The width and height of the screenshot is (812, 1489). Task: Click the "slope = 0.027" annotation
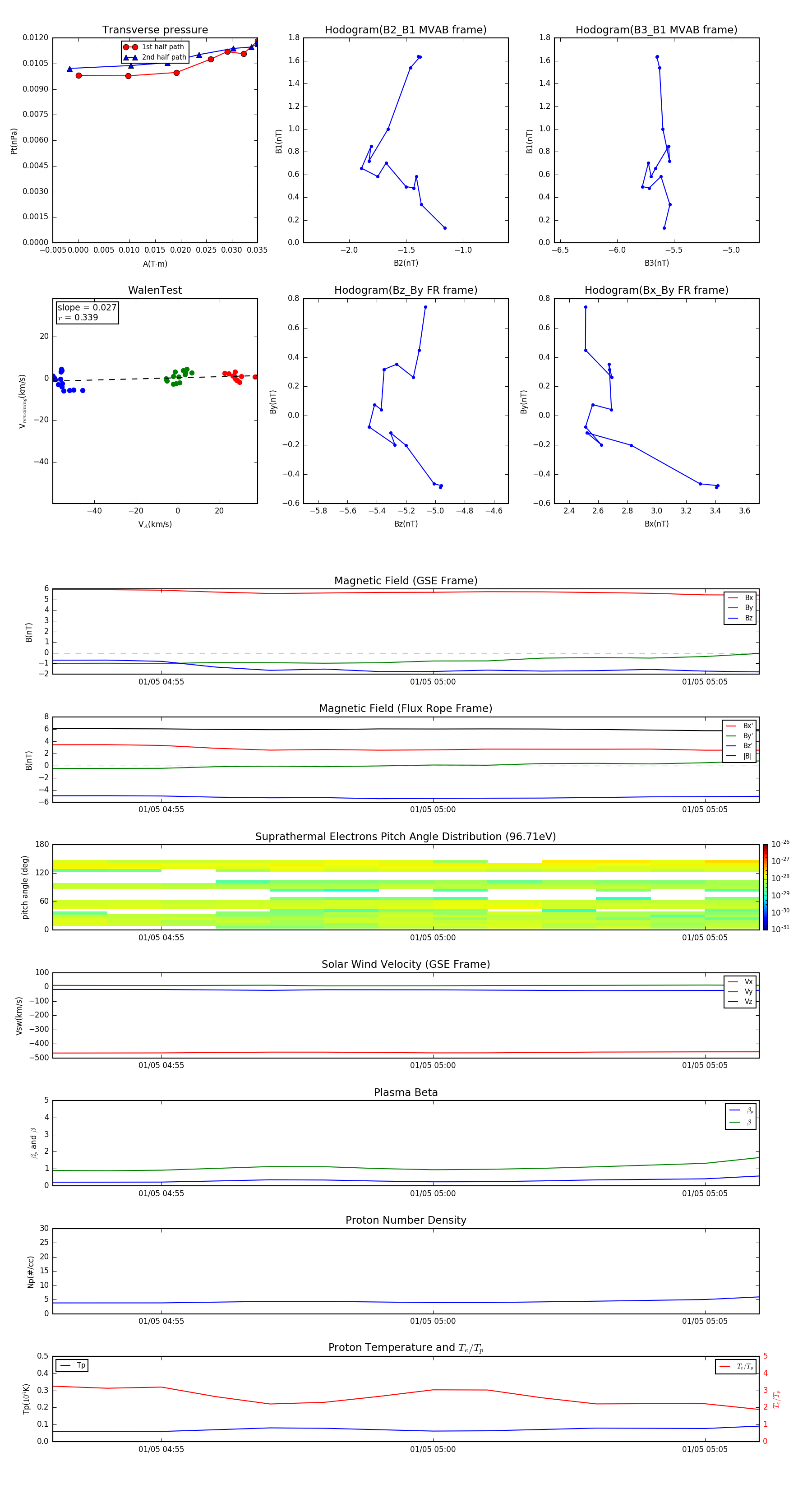click(87, 308)
